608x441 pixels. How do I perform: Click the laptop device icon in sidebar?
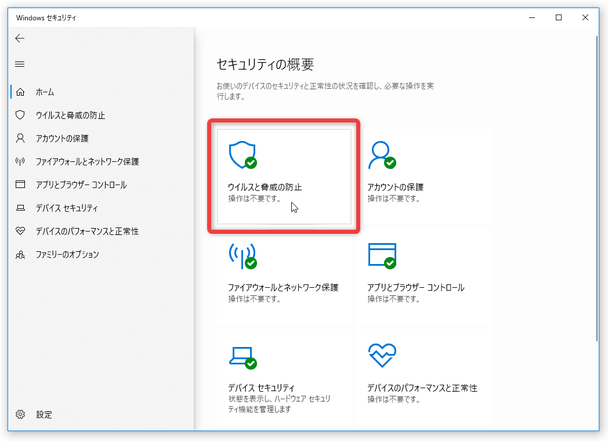click(20, 208)
